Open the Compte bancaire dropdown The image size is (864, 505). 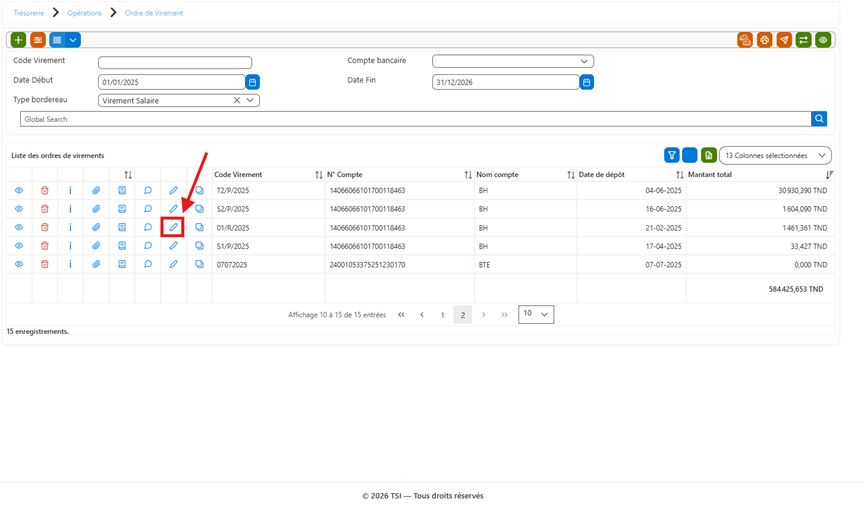click(x=512, y=61)
